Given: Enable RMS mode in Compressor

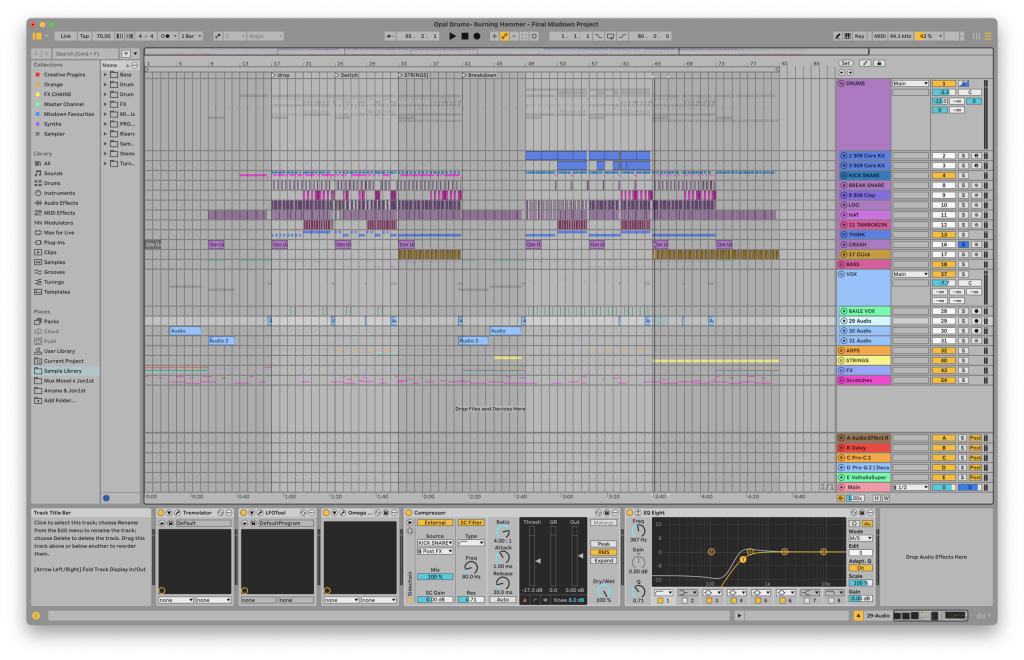Looking at the screenshot, I should coord(604,552).
